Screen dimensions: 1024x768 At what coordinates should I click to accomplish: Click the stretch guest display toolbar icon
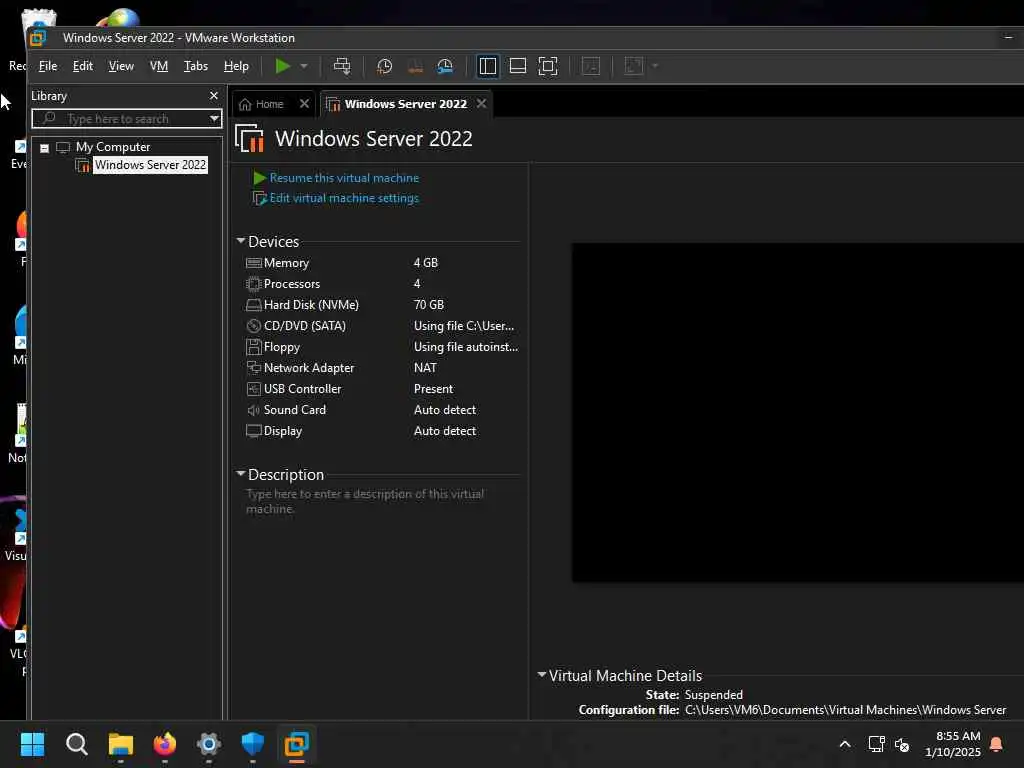633,66
